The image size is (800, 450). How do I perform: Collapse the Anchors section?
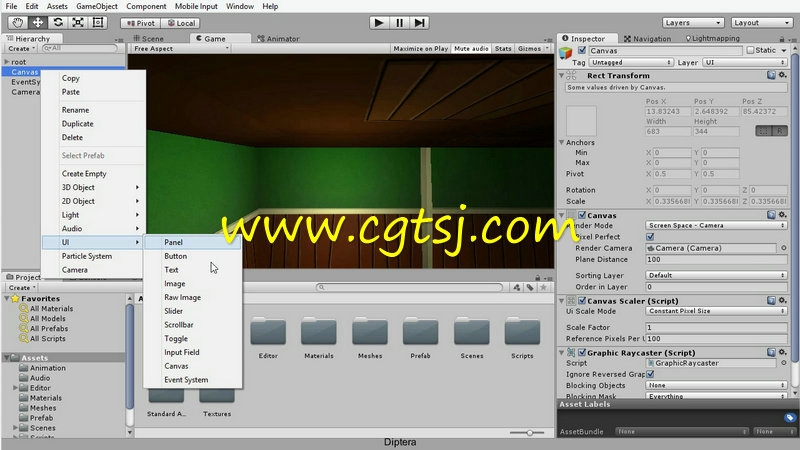(562, 142)
